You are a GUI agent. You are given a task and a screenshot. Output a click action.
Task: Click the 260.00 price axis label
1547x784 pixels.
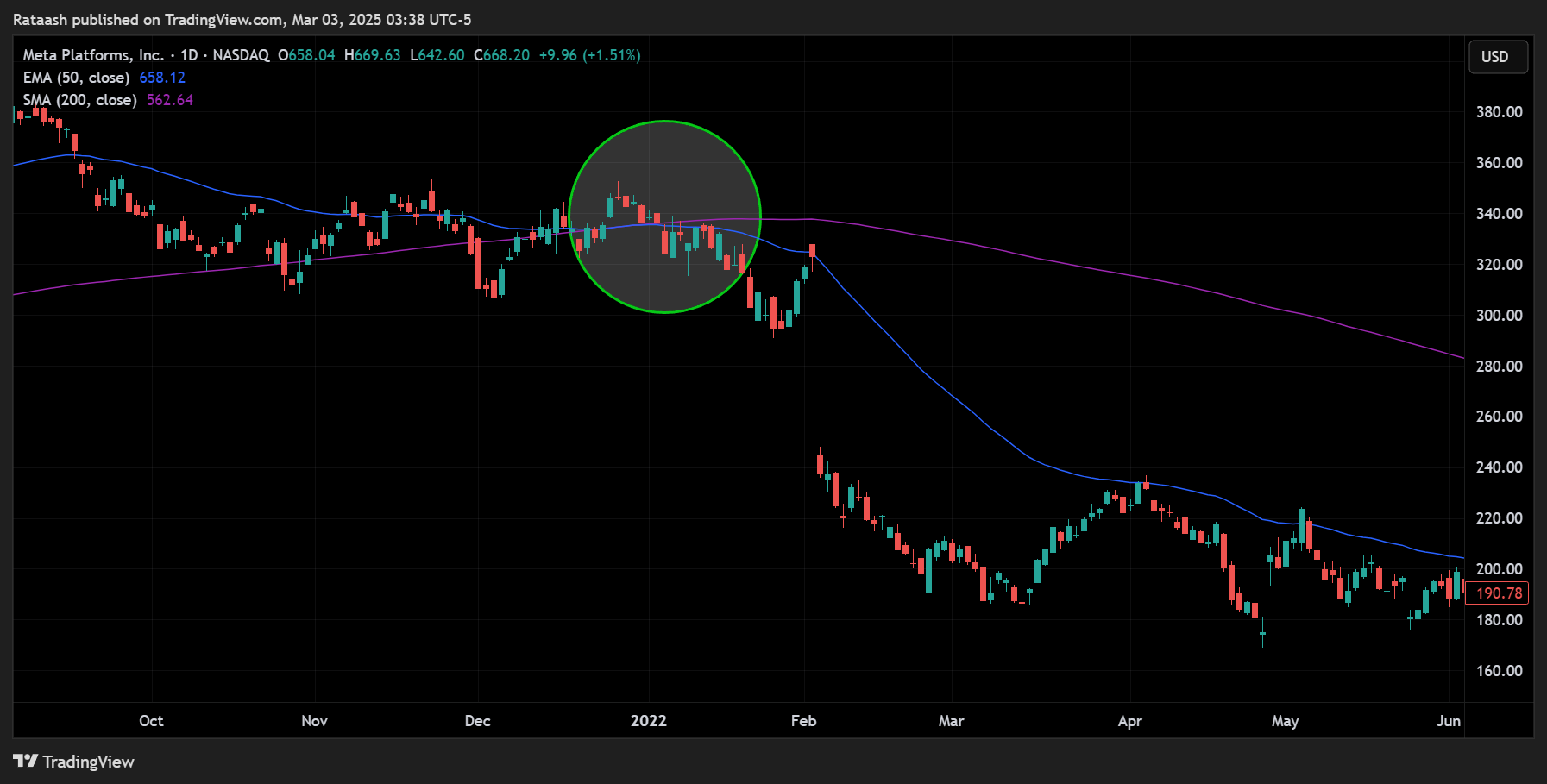[1499, 417]
